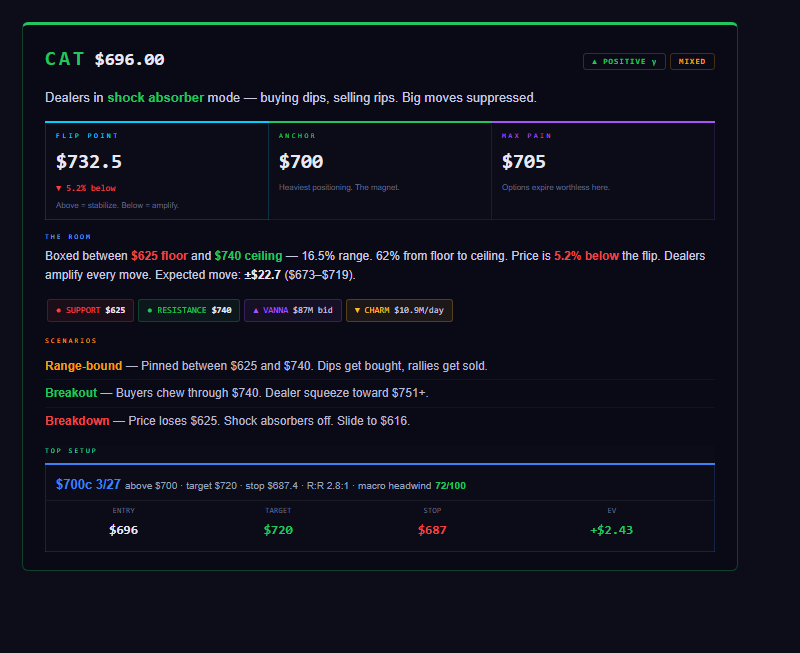Open the '$700c 3/27' setup link
This screenshot has width=800, height=653.
click(x=88, y=485)
